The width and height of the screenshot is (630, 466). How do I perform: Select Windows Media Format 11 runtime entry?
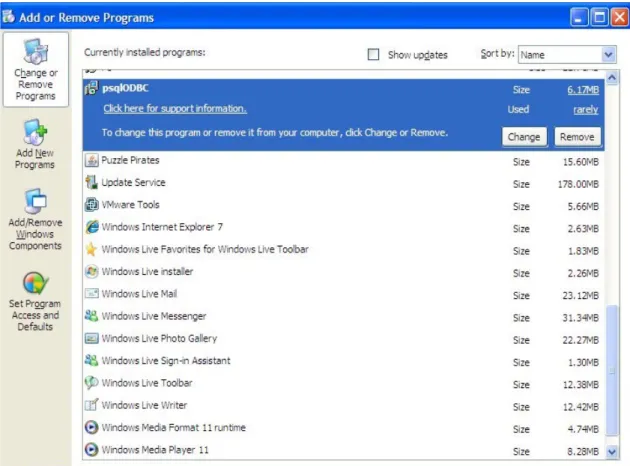click(344, 428)
